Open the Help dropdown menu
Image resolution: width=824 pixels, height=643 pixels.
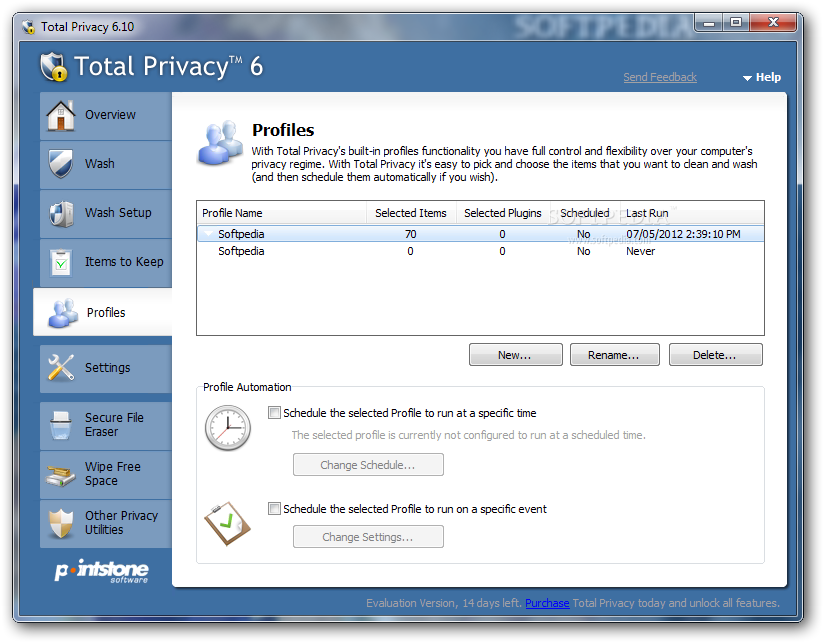(x=762, y=77)
